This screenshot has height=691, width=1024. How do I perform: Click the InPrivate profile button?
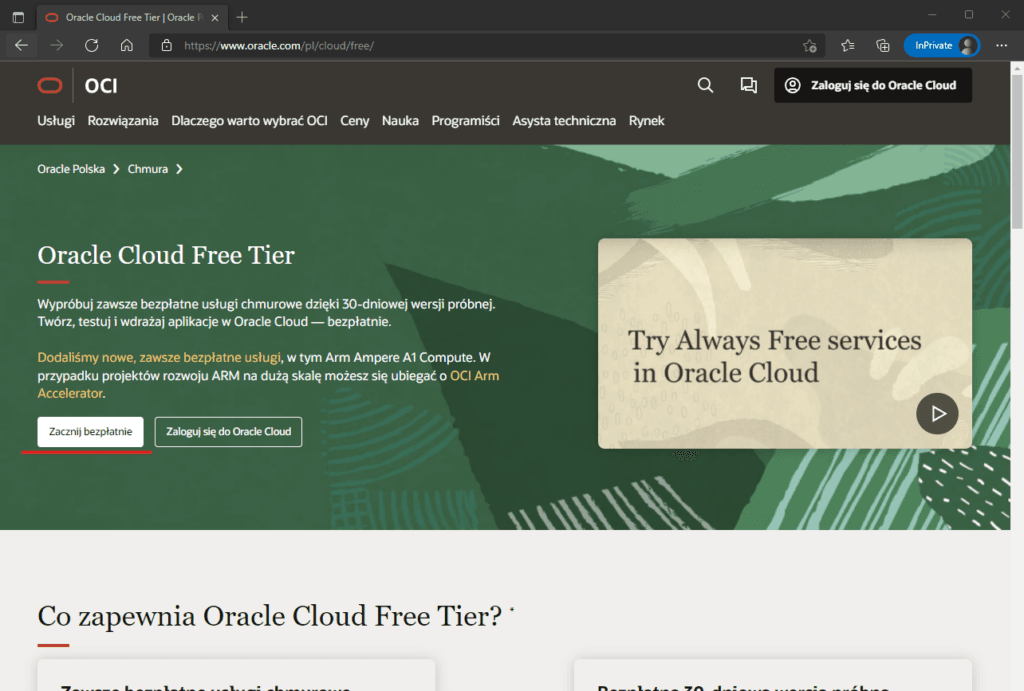click(942, 45)
